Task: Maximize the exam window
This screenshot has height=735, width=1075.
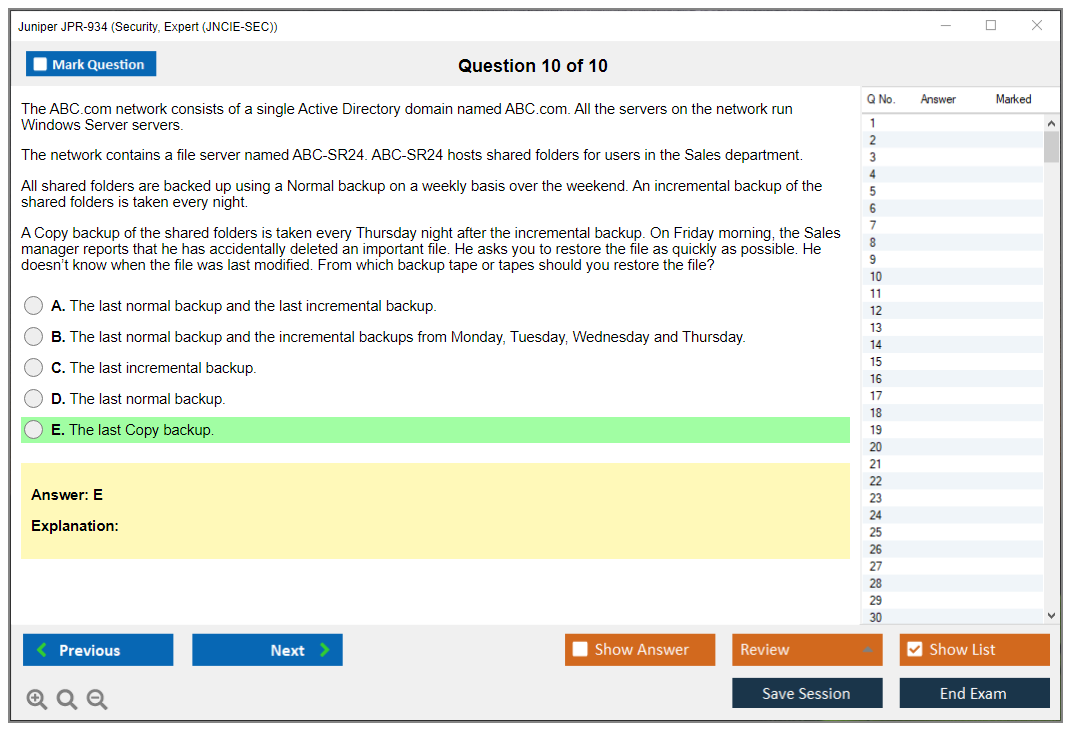Action: 991,26
